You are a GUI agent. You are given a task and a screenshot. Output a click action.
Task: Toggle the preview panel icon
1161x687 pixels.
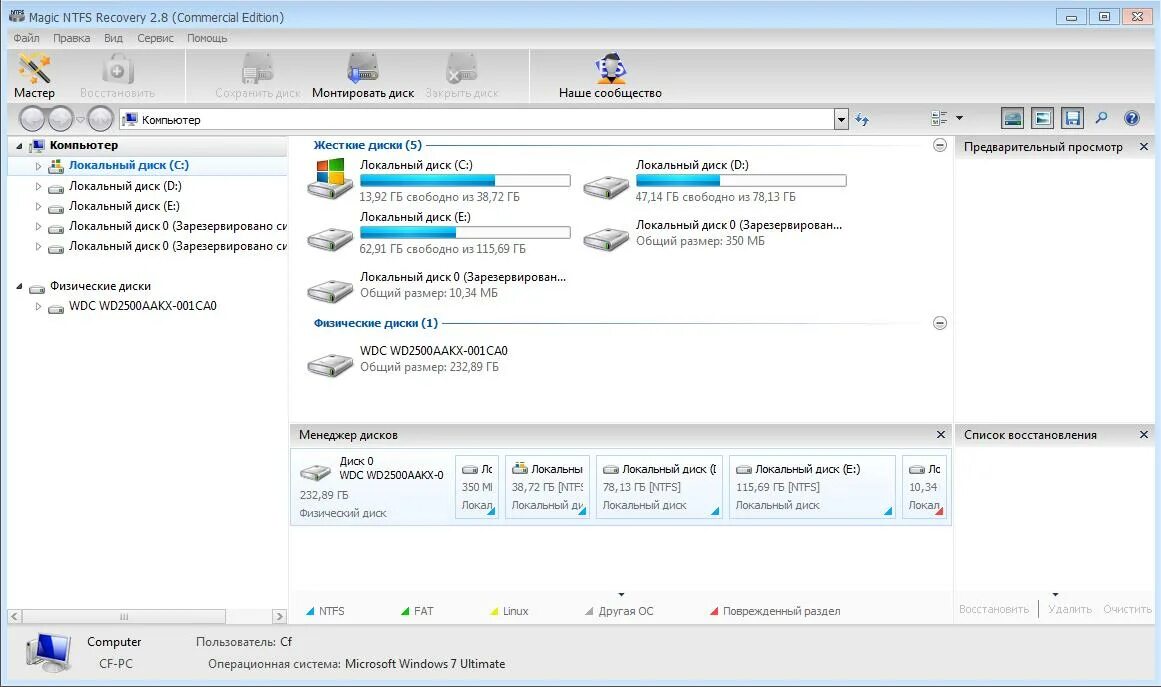1043,118
